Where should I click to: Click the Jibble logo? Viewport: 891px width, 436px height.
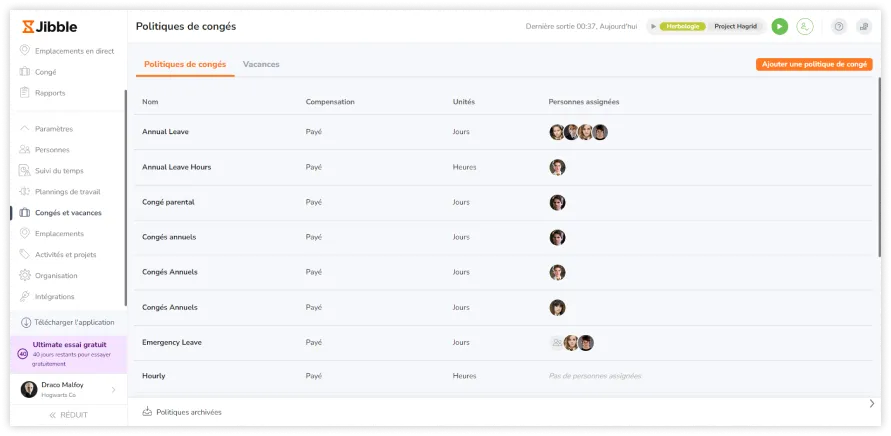[x=50, y=26]
